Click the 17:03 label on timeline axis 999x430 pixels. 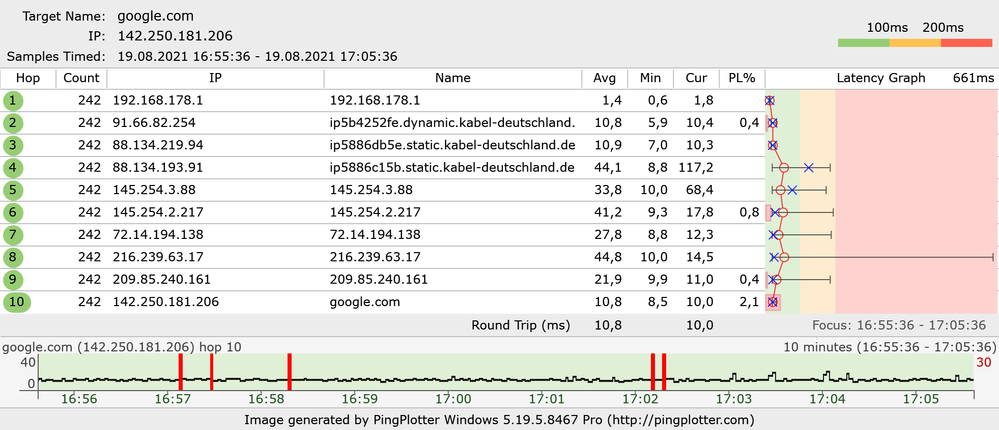pos(734,400)
